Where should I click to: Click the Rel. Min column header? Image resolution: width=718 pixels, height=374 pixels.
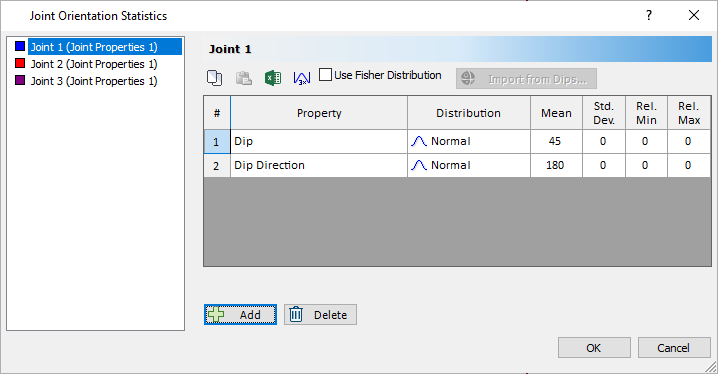(647, 113)
